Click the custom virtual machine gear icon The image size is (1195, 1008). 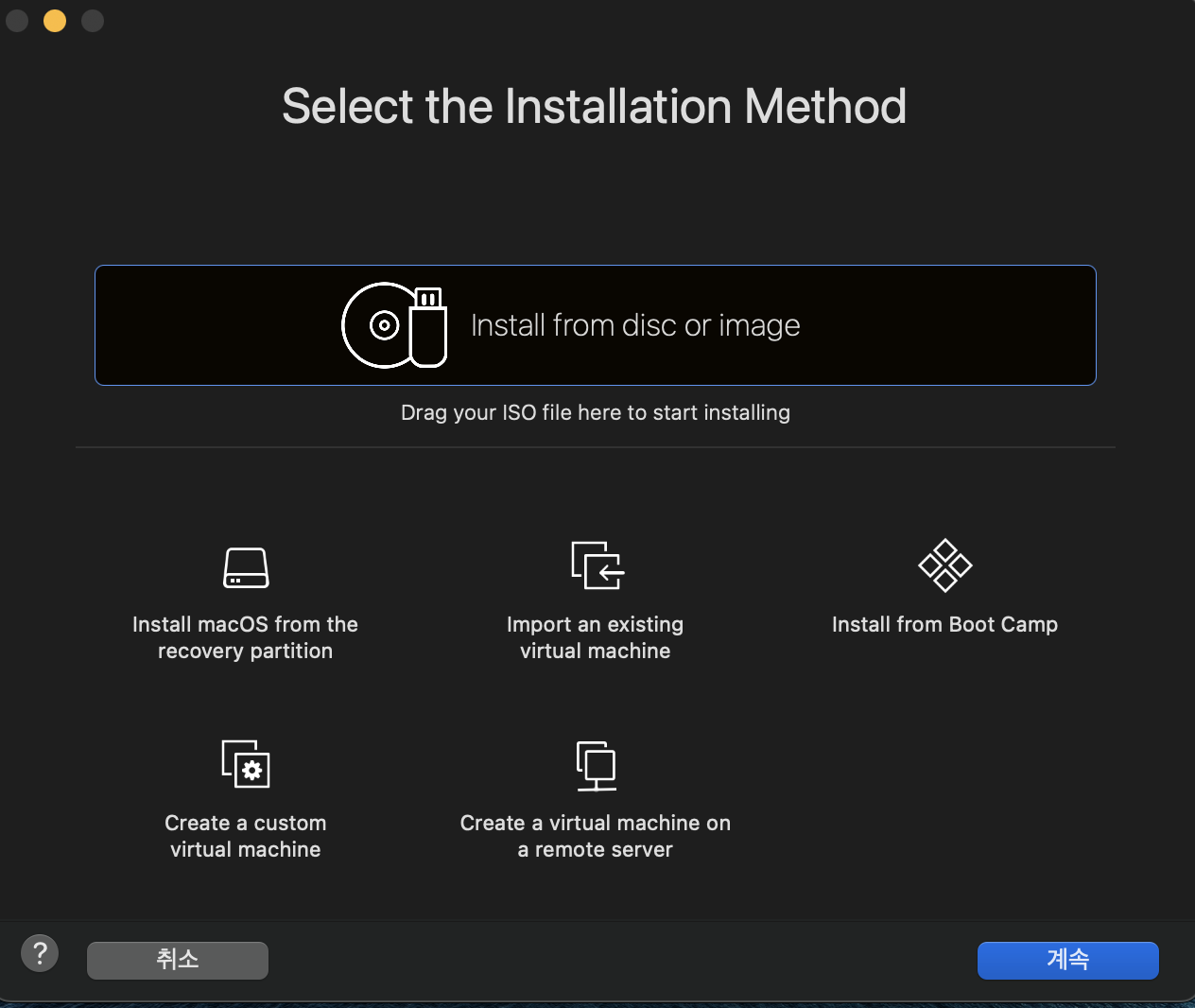click(x=246, y=764)
